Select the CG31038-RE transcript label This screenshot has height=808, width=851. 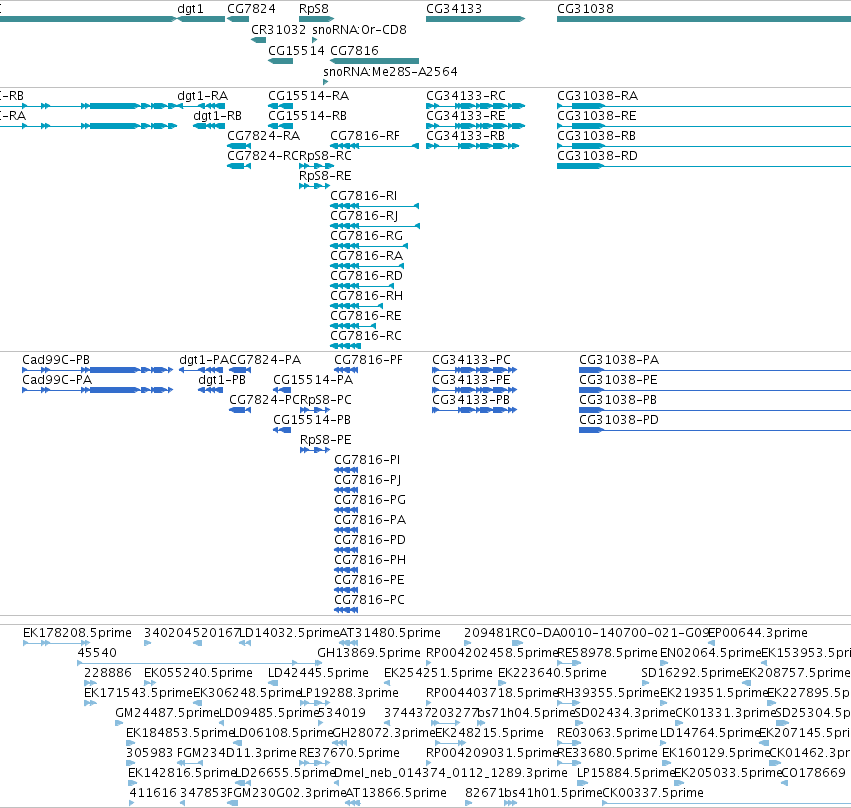coord(597,116)
